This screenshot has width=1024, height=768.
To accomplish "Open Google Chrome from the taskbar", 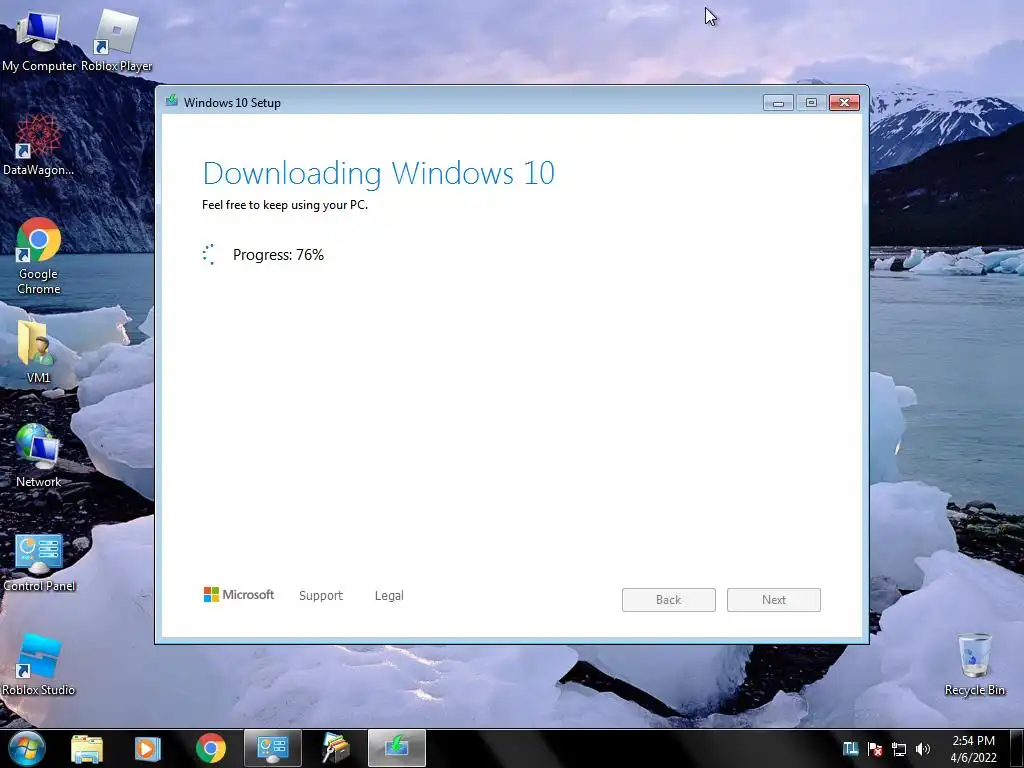I will (x=210, y=748).
